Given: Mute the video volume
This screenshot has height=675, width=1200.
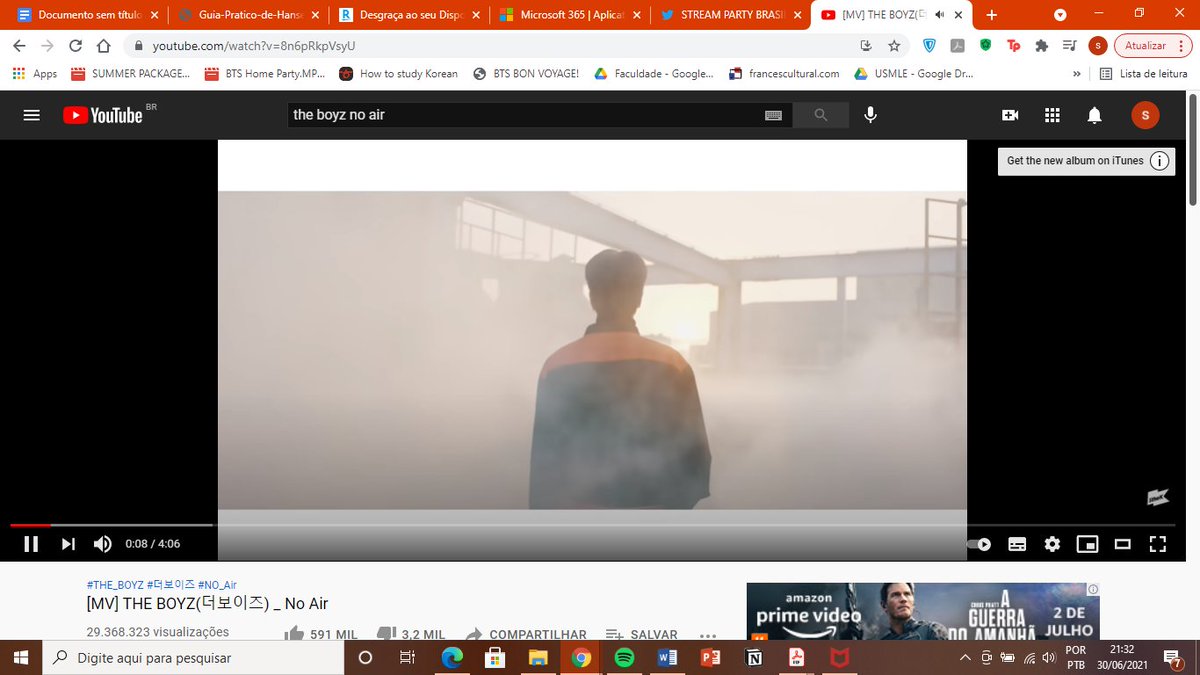Looking at the screenshot, I should click(103, 544).
